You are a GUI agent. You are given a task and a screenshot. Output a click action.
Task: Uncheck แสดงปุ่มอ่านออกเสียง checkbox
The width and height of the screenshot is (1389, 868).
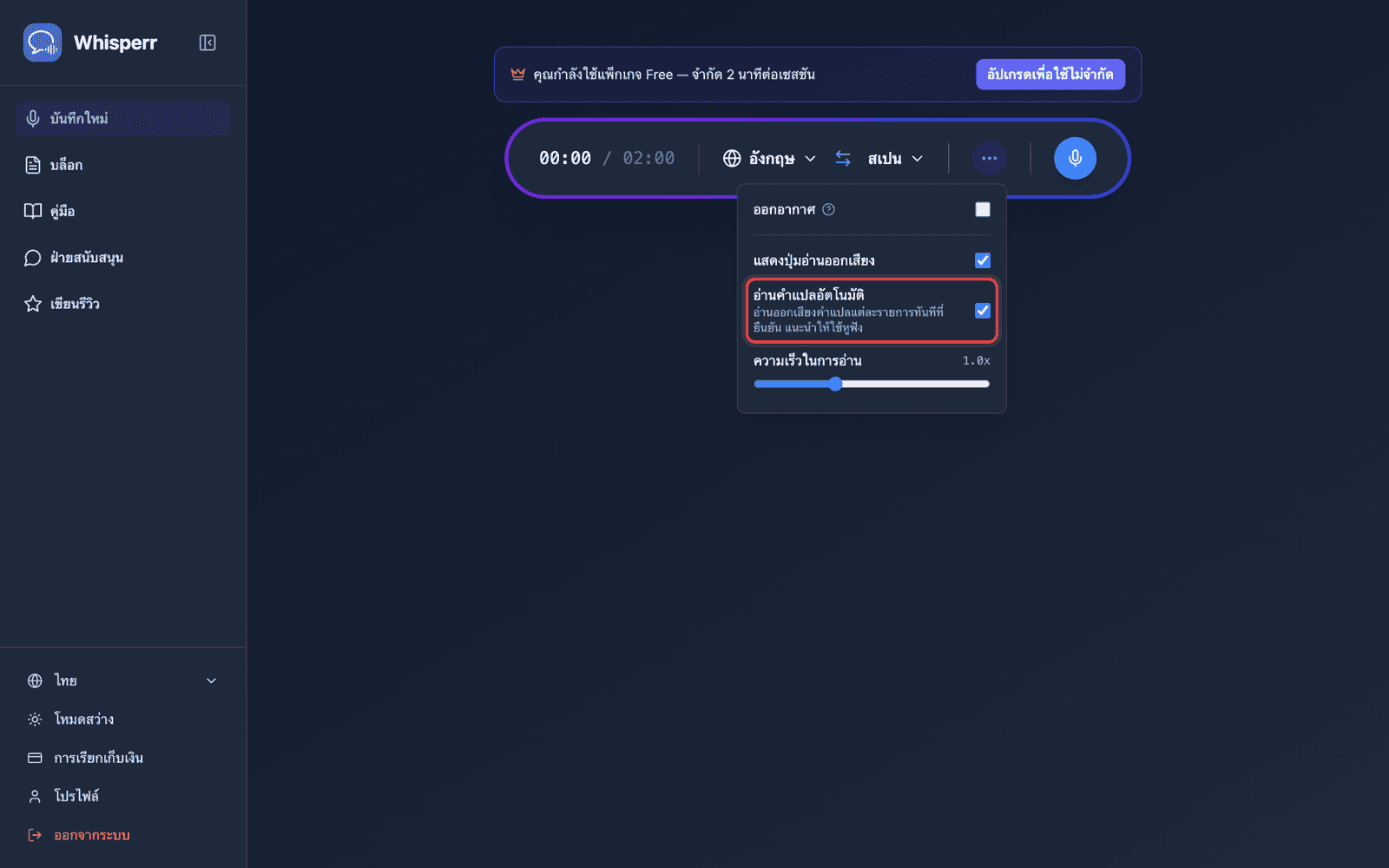(x=983, y=260)
